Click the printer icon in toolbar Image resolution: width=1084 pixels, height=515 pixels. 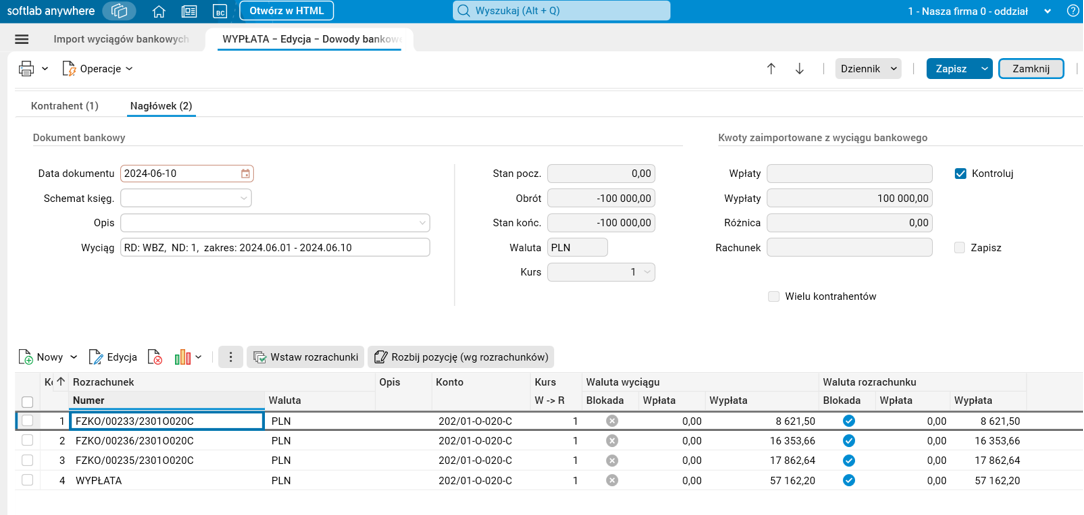[x=27, y=69]
